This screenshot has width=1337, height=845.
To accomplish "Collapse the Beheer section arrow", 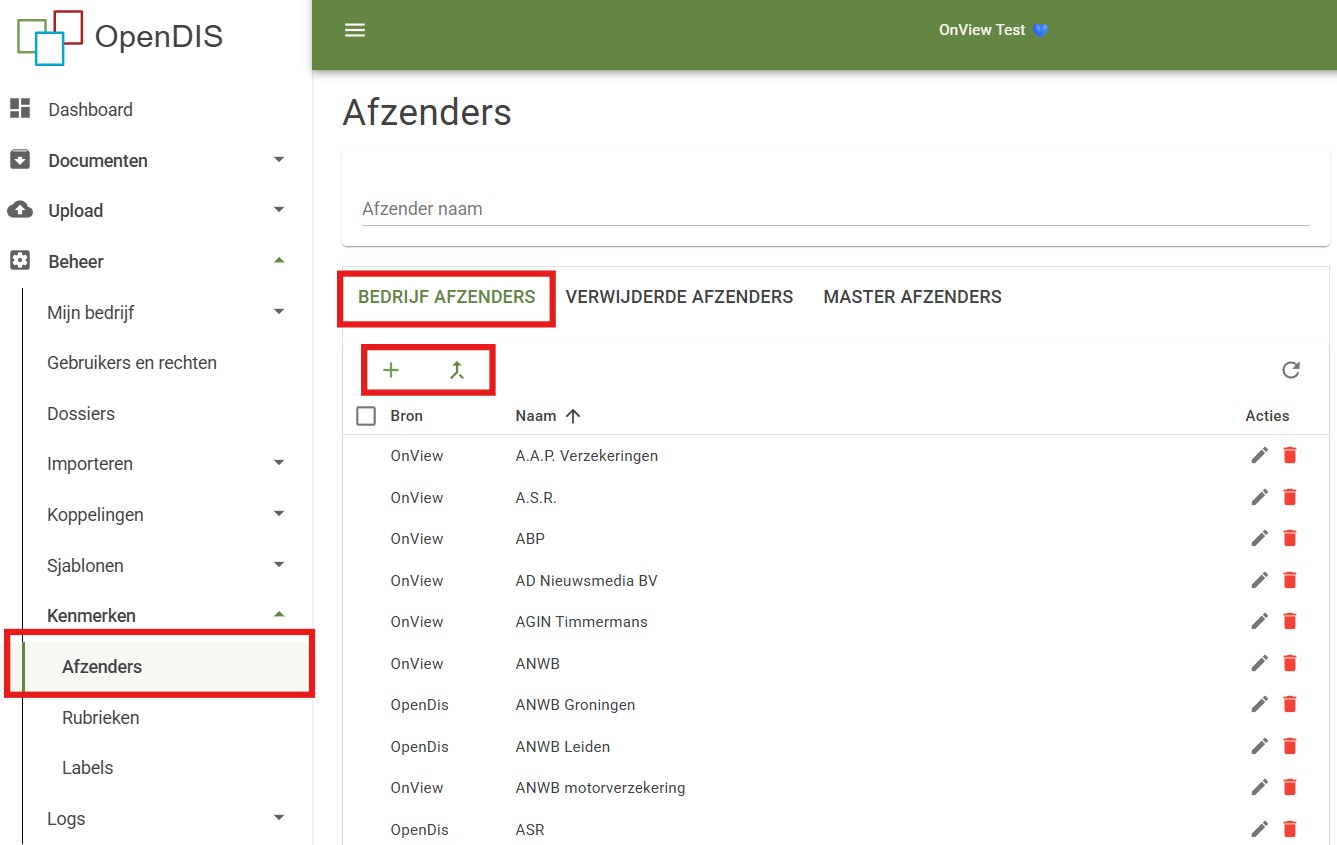I will pos(279,261).
